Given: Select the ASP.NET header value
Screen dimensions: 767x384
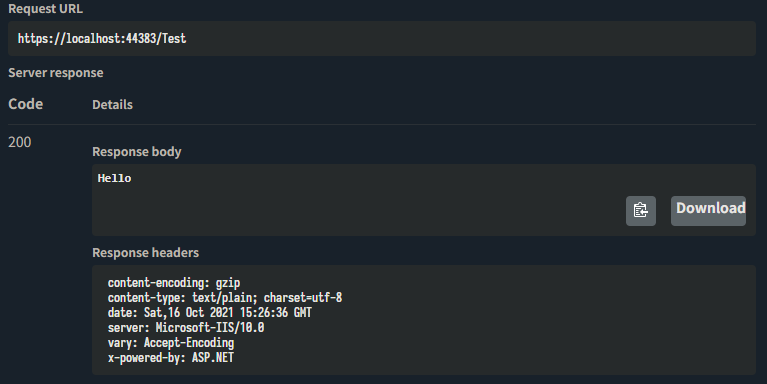Looking at the screenshot, I should tap(213, 358).
